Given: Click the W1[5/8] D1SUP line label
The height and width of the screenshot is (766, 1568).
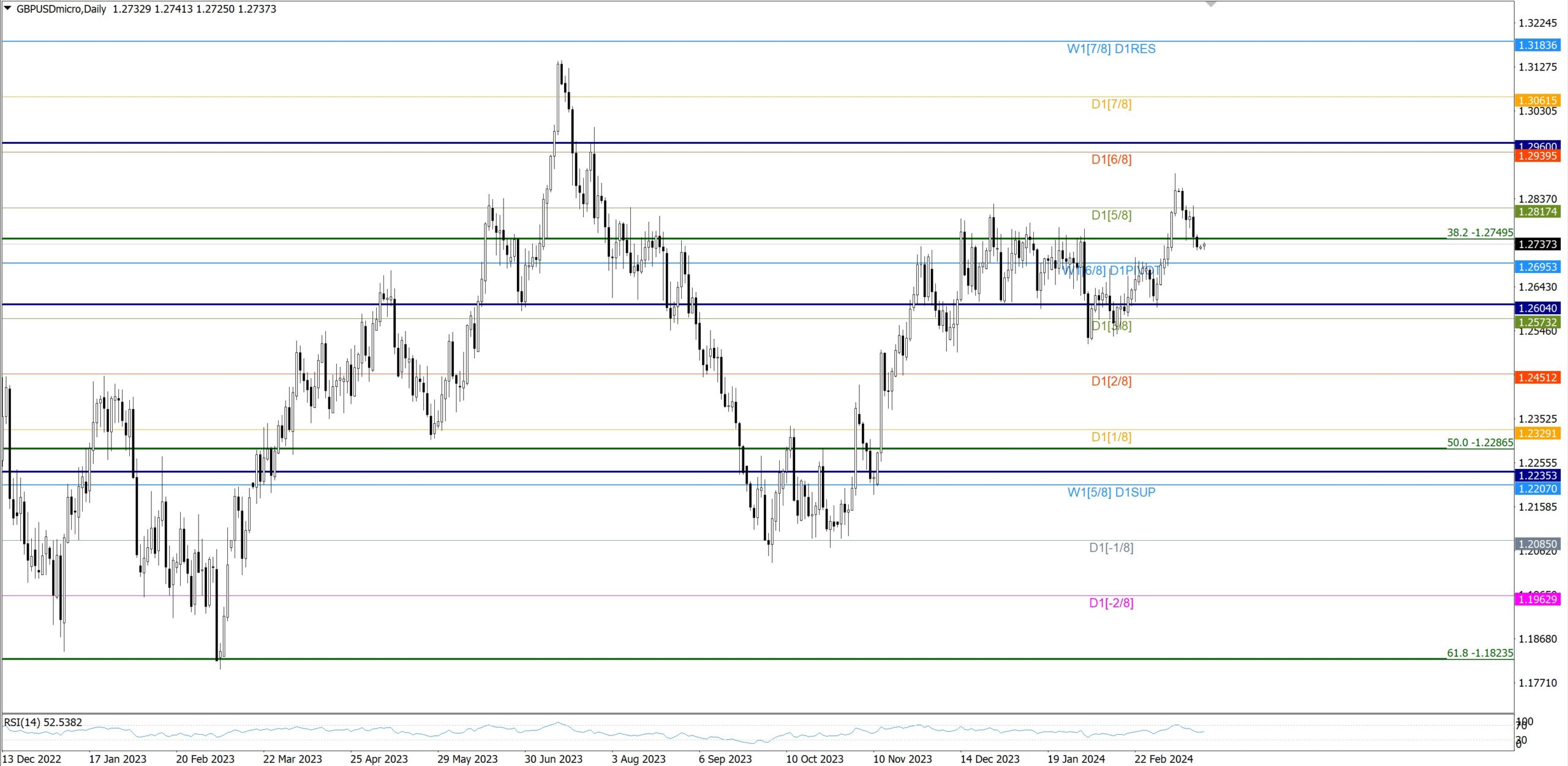Looking at the screenshot, I should click(1111, 492).
